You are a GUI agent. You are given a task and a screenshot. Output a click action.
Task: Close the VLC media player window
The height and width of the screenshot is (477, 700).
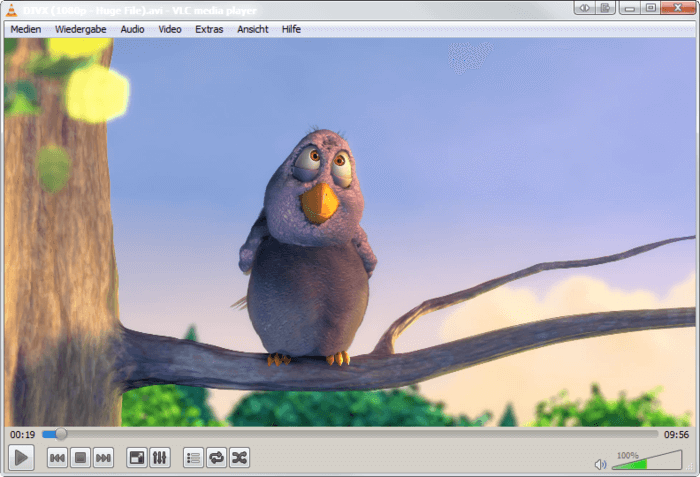[678, 8]
